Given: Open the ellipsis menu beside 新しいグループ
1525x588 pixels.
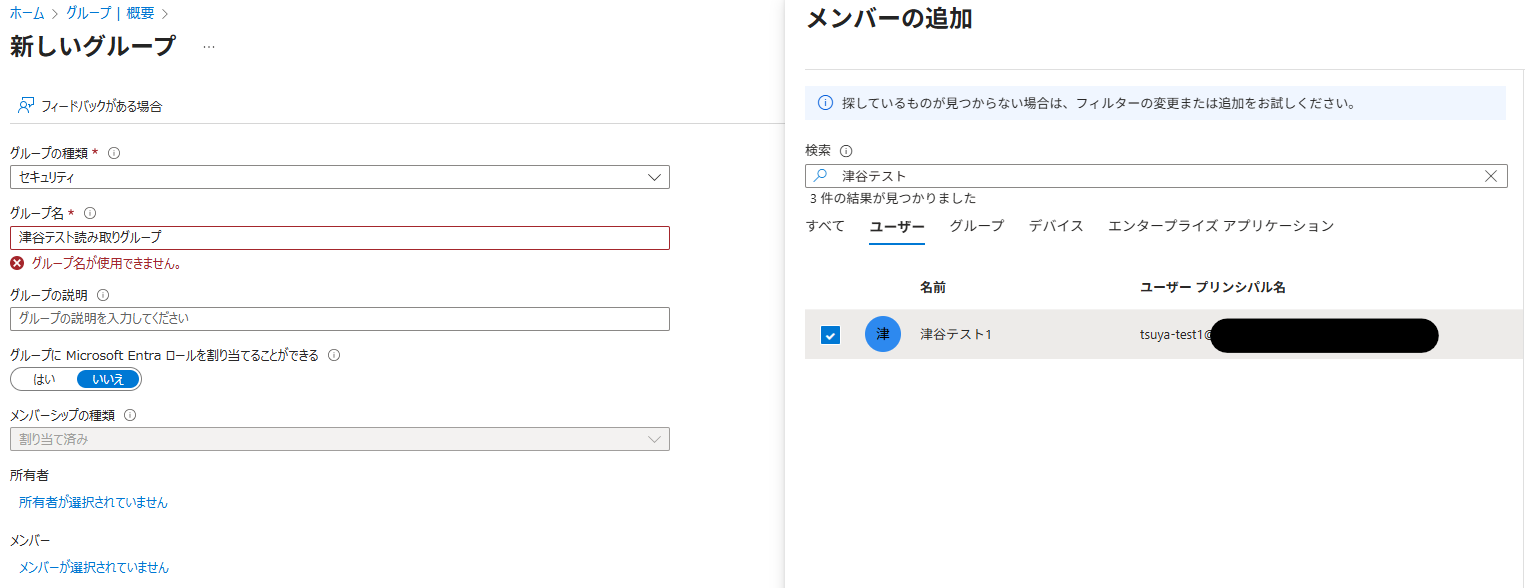Looking at the screenshot, I should coord(207,45).
